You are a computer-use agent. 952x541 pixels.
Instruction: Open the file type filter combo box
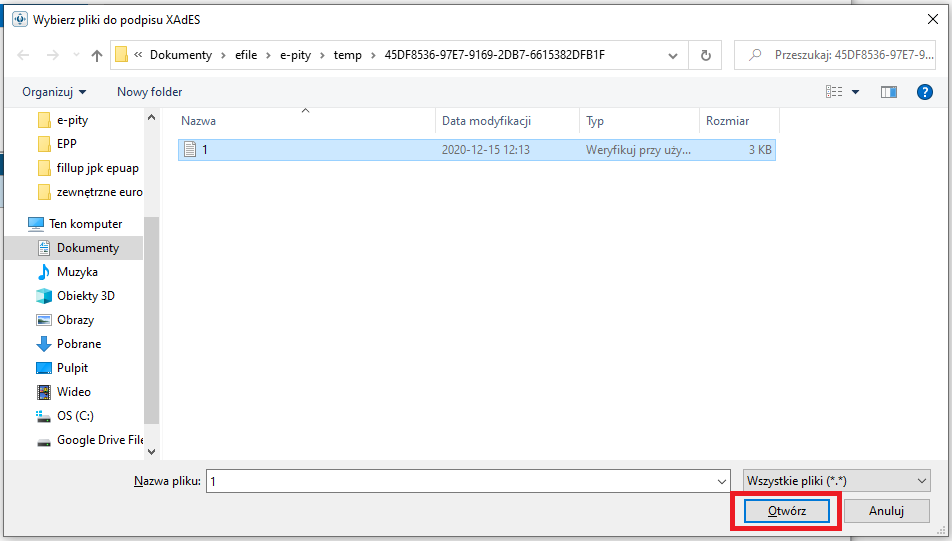pyautogui.click(x=836, y=481)
